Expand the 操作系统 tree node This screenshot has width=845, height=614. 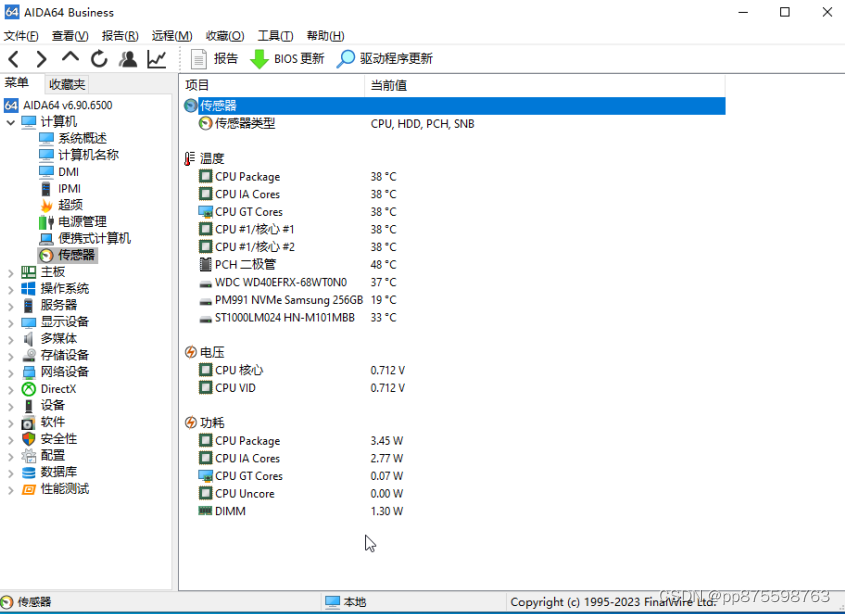coord(10,289)
